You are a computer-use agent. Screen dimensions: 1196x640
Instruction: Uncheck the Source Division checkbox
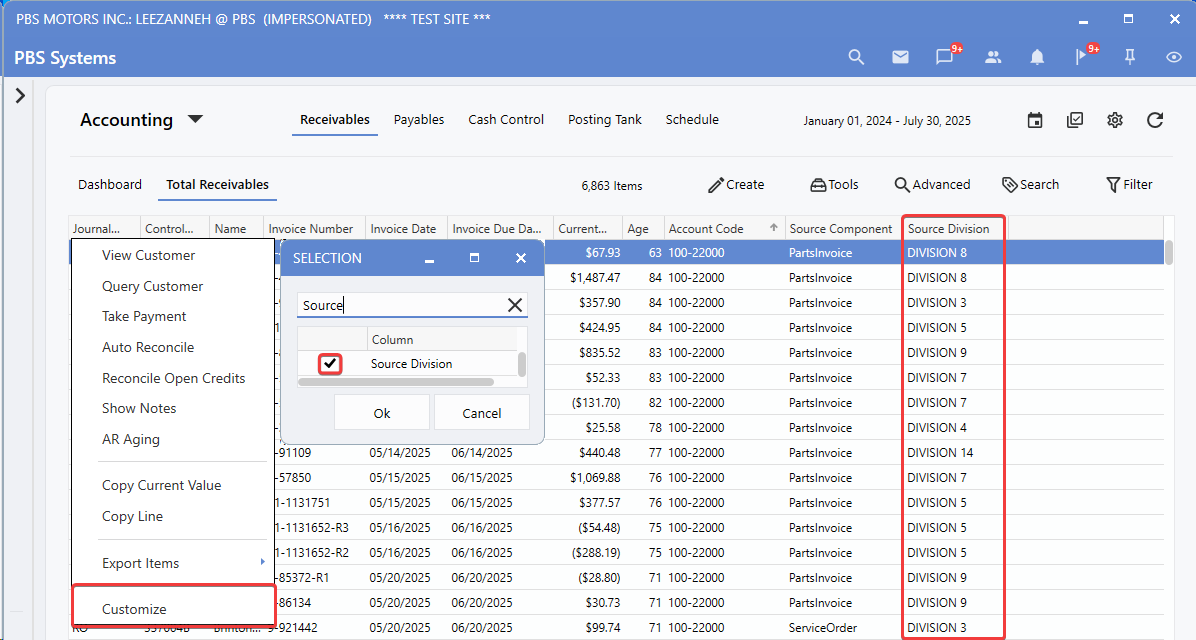(330, 364)
